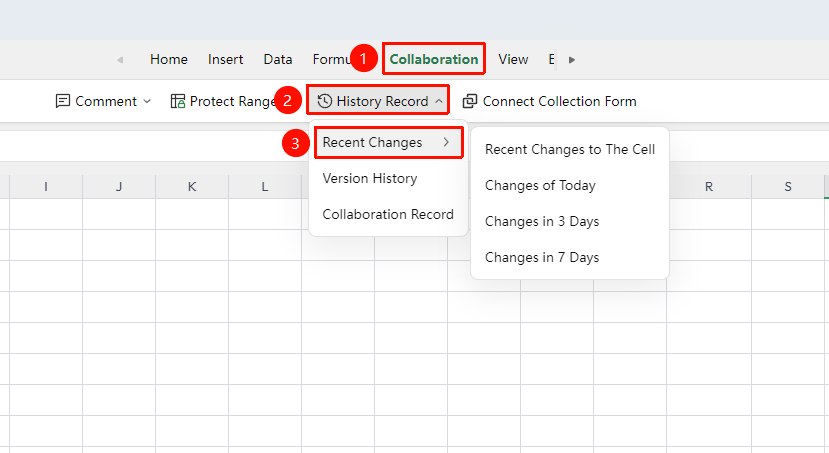Select column J header
The height and width of the screenshot is (453, 829).
[119, 187]
